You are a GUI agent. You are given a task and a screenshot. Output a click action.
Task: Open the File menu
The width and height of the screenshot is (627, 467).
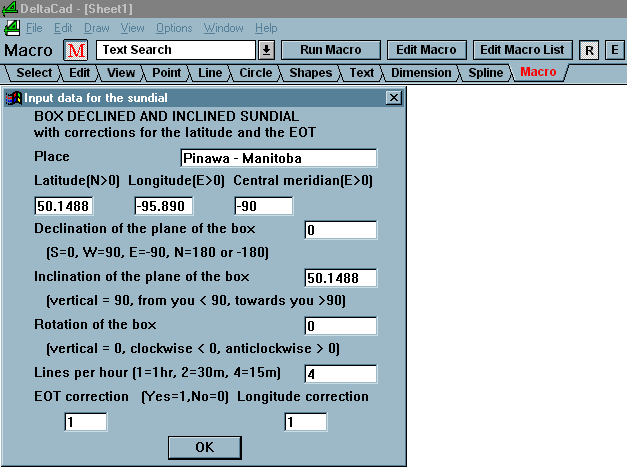pyautogui.click(x=34, y=28)
